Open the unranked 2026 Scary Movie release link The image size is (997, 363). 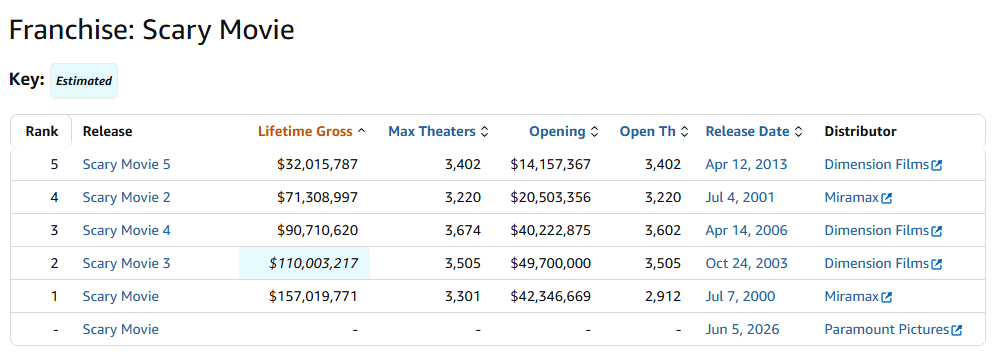(x=121, y=329)
